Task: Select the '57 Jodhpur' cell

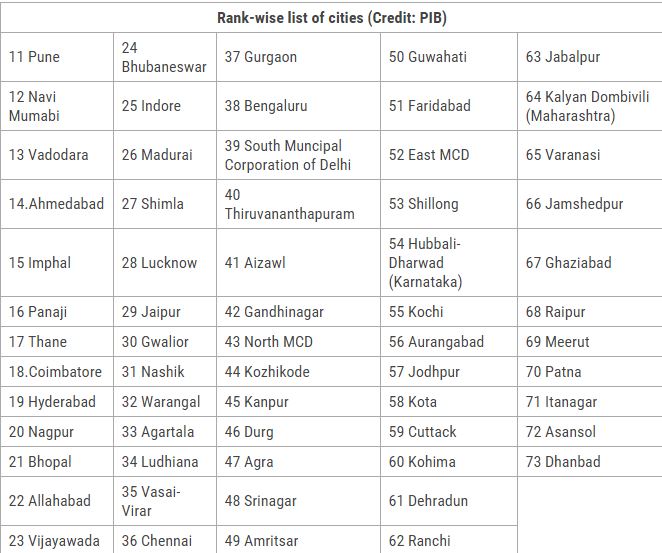Action: [449, 371]
